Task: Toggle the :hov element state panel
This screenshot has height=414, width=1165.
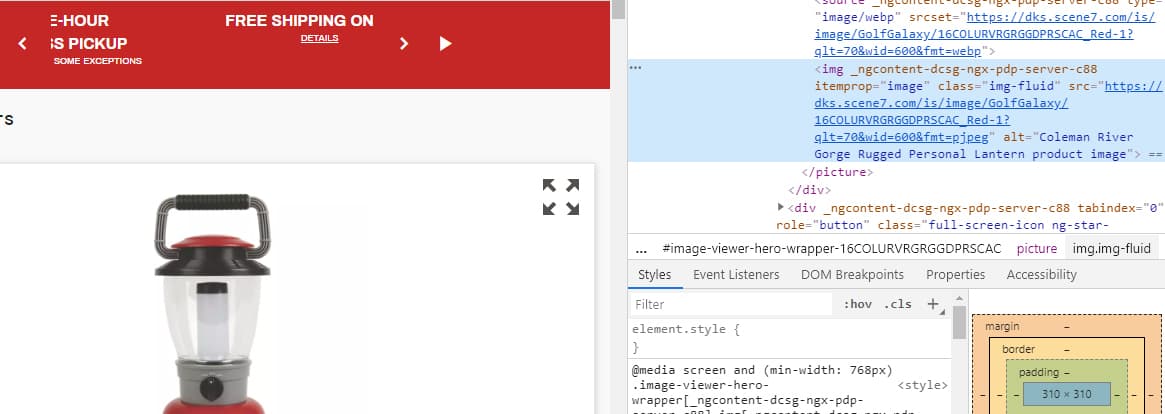Action: (x=857, y=304)
